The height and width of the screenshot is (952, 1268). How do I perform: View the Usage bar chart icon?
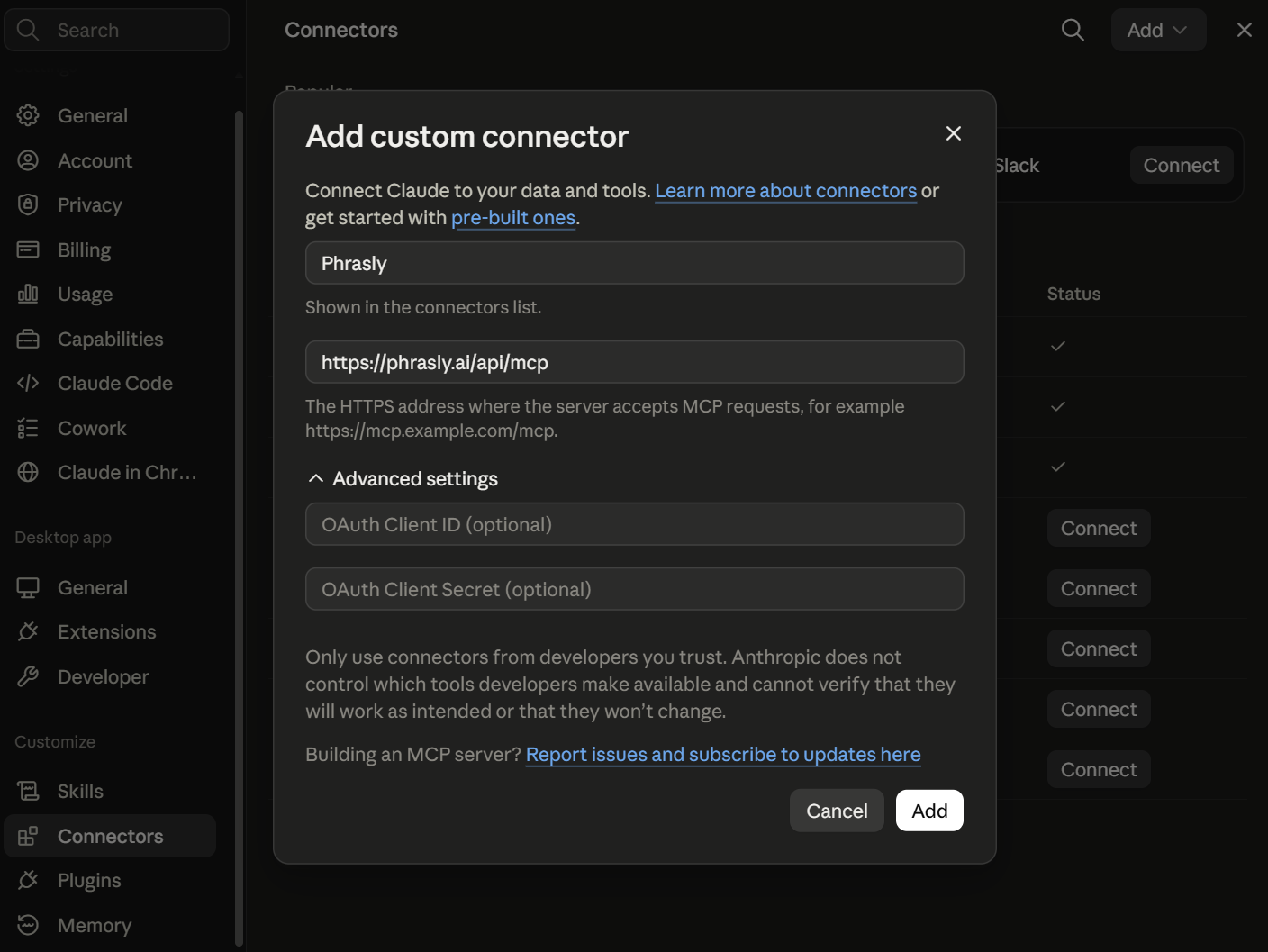28,294
